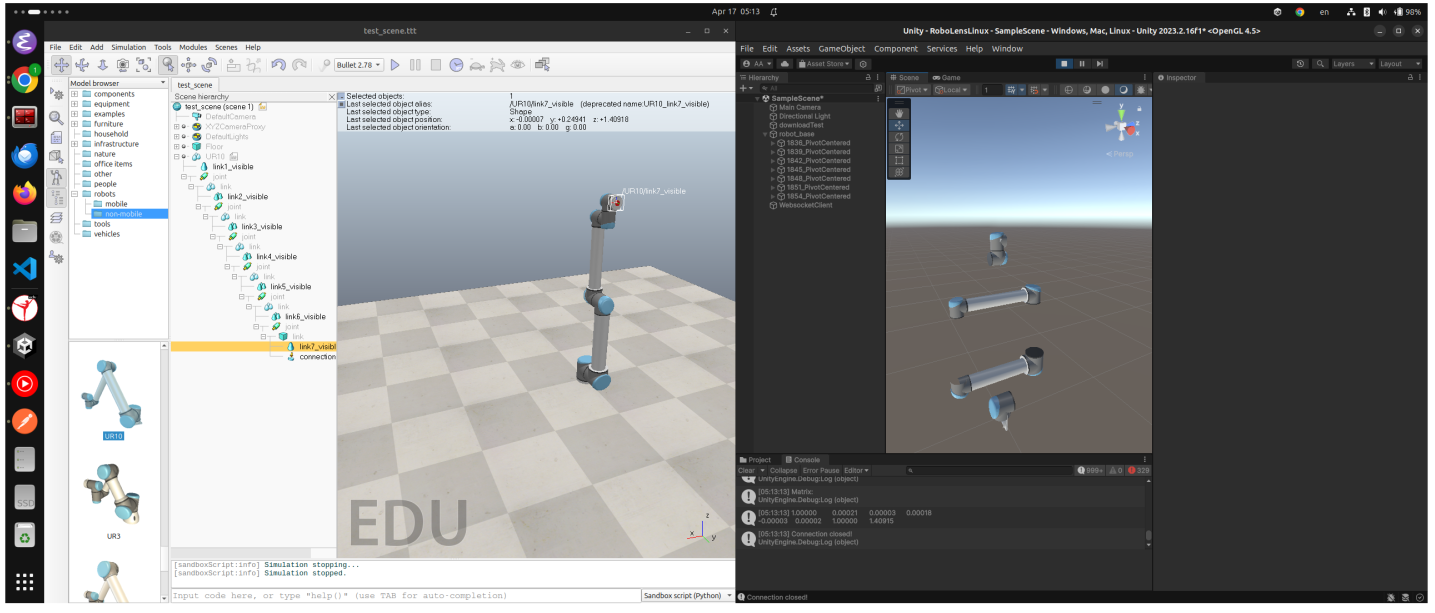Open the Modules menu in CoppeliaSim
This screenshot has height=613, width=1435.
click(x=193, y=47)
